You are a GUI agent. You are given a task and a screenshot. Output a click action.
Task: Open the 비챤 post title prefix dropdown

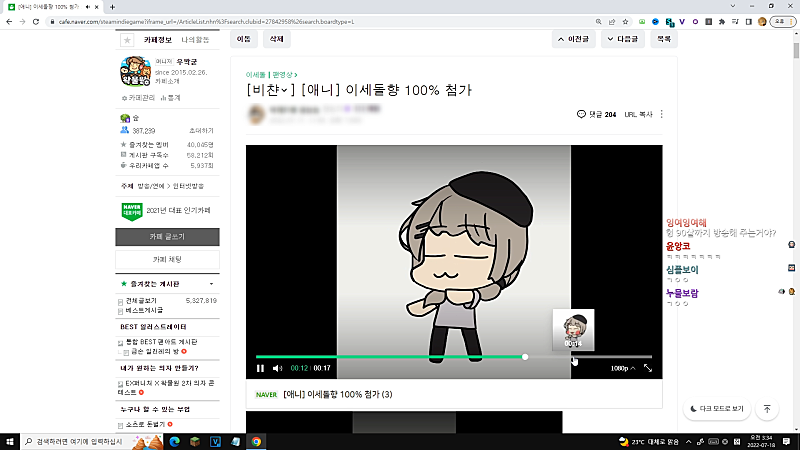coord(270,90)
